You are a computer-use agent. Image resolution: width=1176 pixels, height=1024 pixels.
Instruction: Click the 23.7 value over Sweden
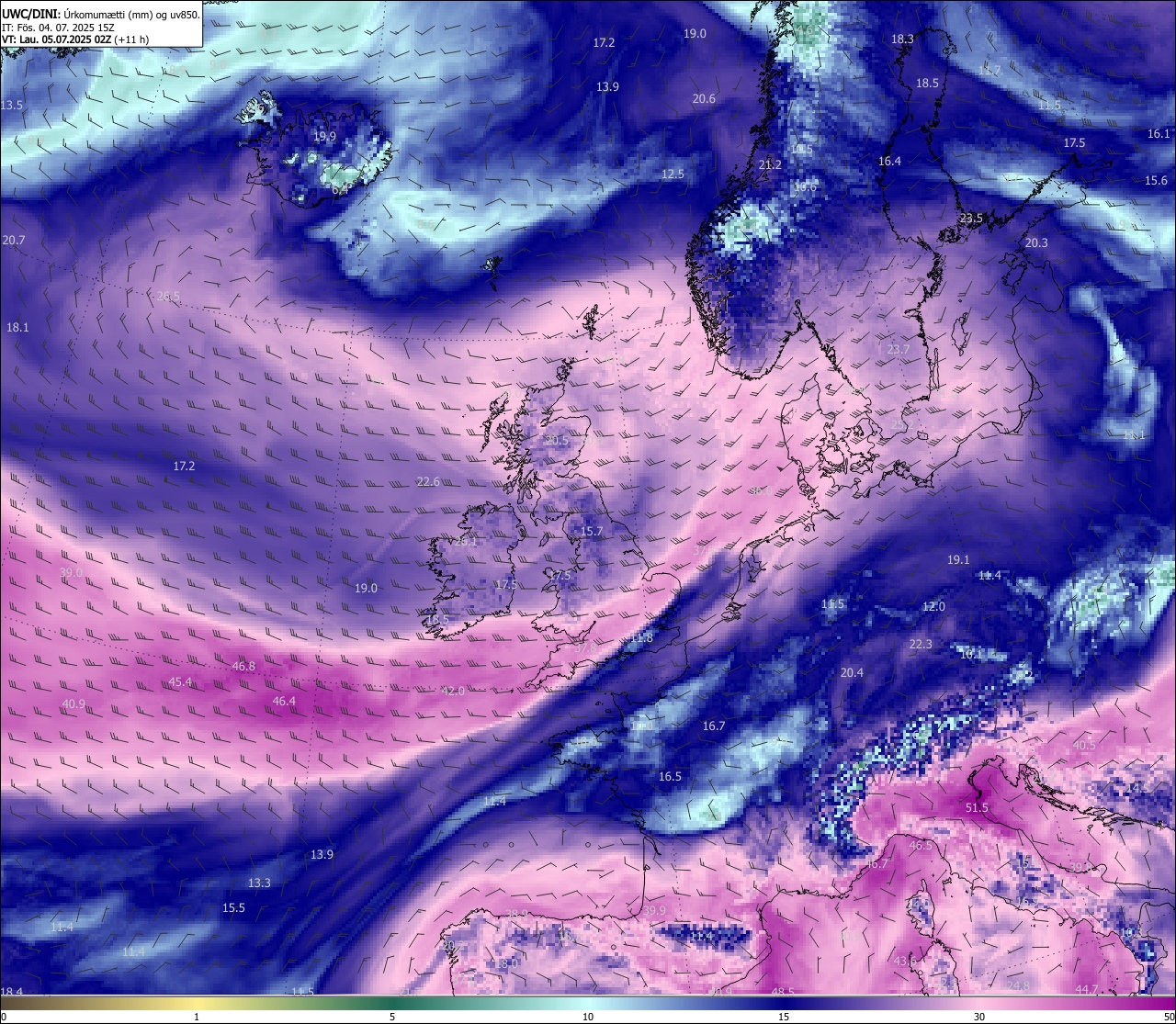pos(898,349)
